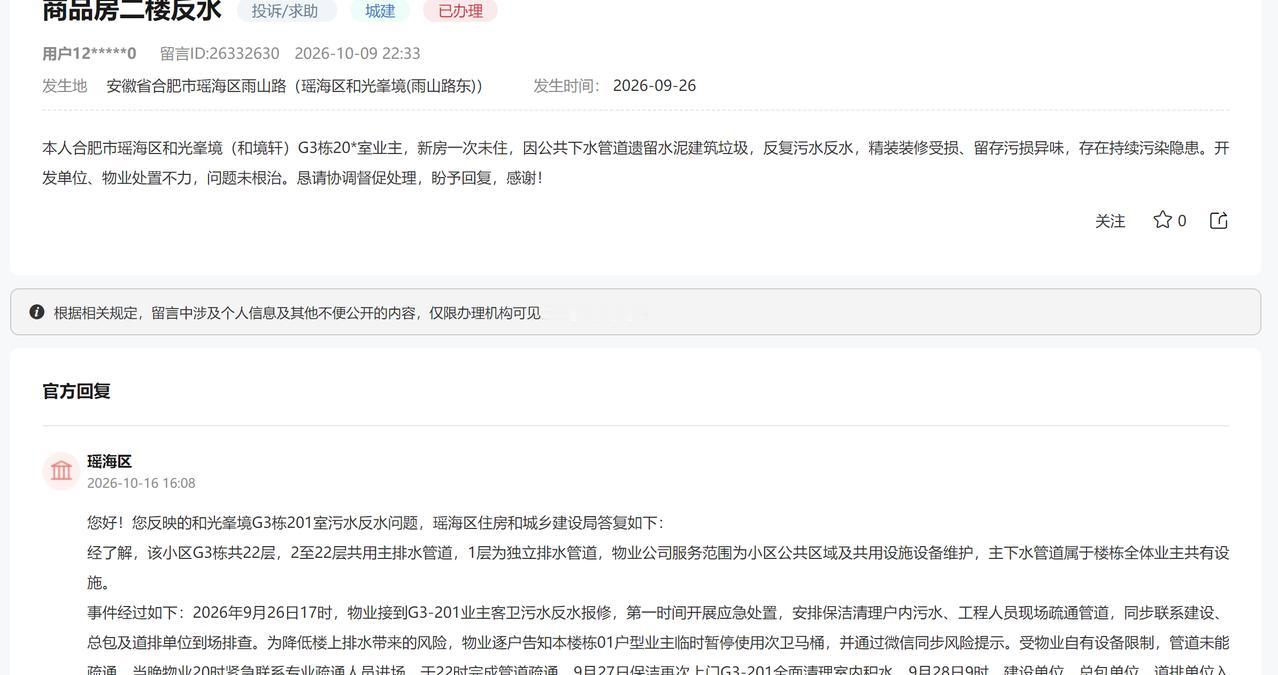Click the share icon beside the star count

(1218, 220)
